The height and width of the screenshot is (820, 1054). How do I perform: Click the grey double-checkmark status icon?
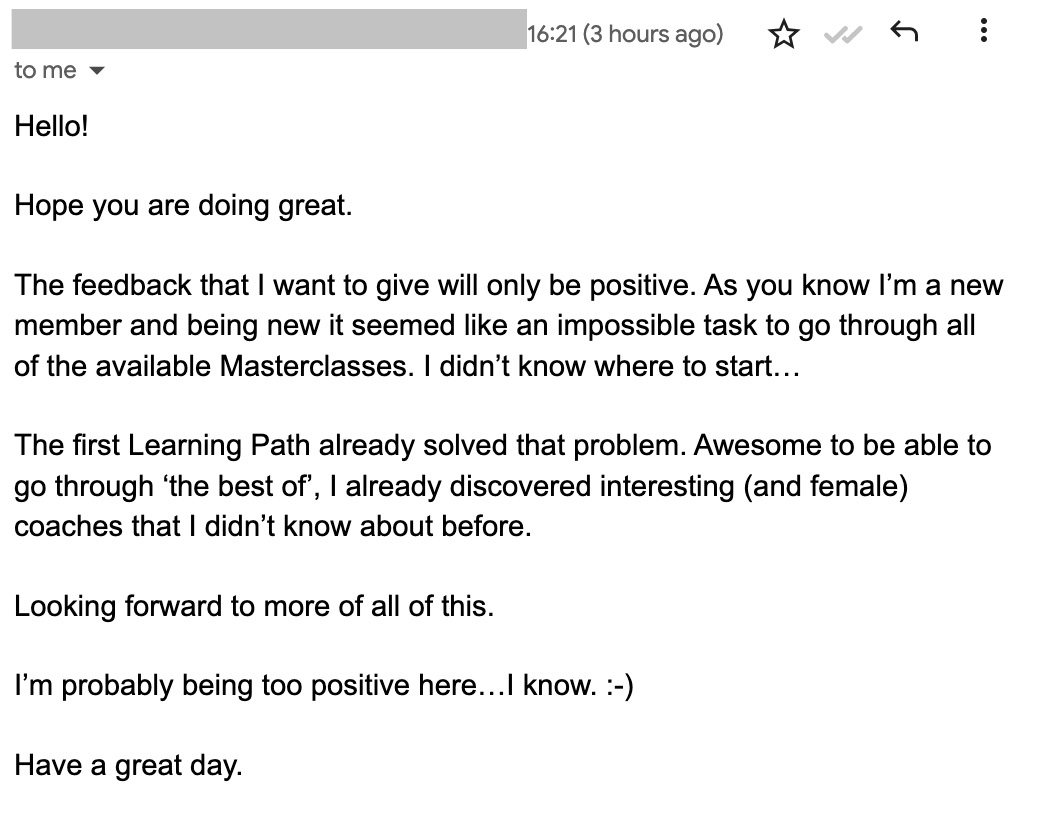coord(842,34)
